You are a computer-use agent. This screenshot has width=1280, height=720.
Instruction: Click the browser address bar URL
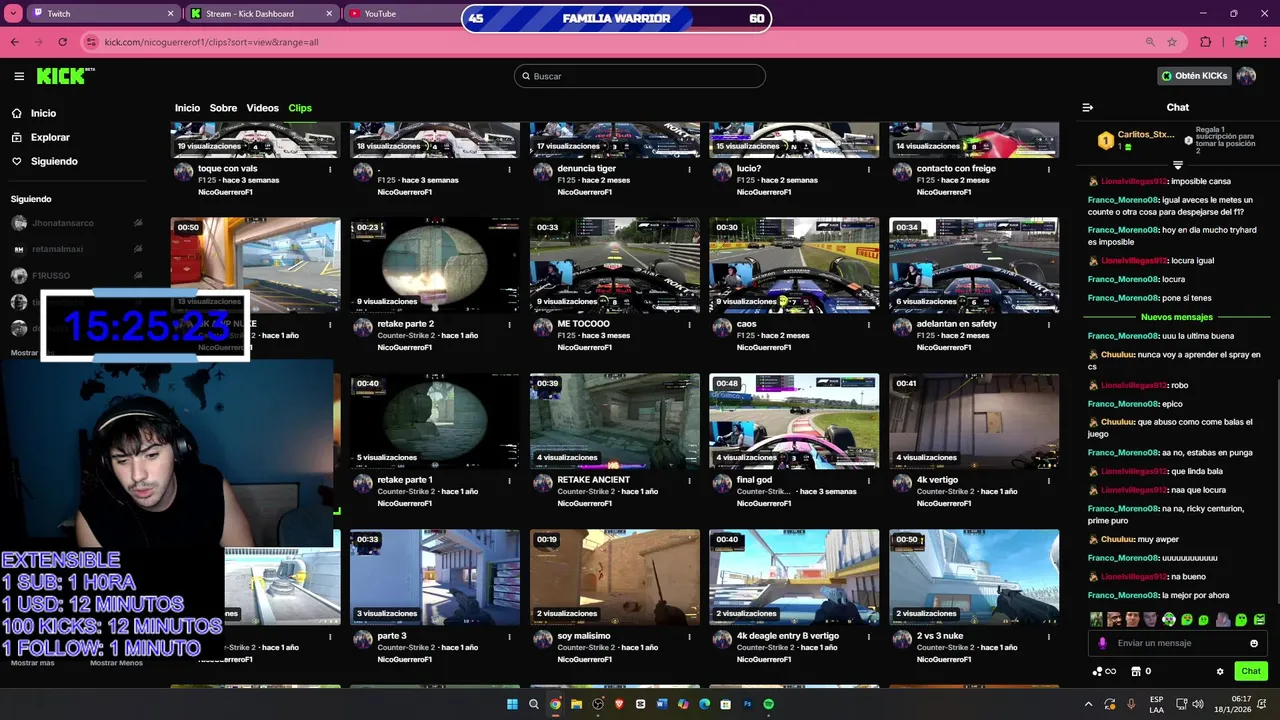tap(211, 42)
